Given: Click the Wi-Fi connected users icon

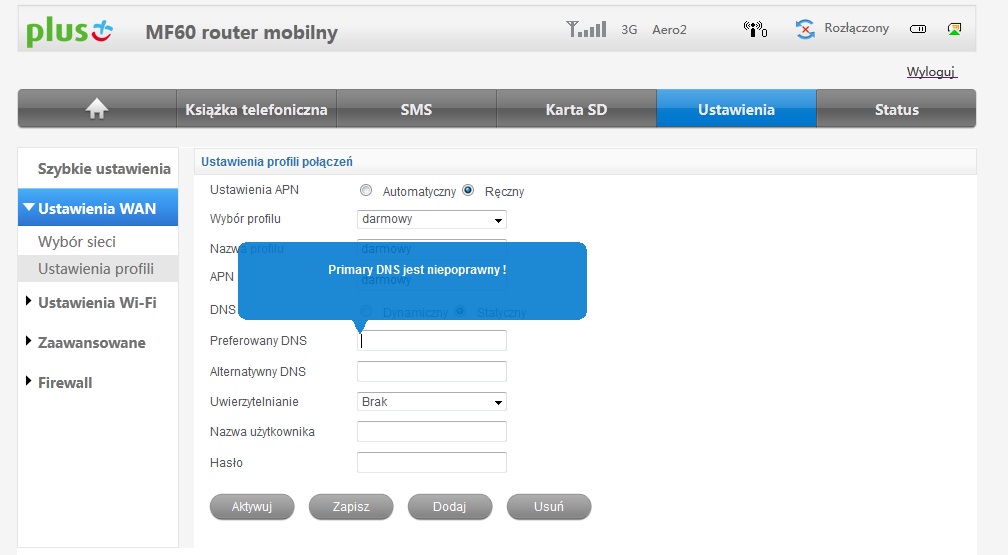Looking at the screenshot, I should pyautogui.click(x=755, y=29).
